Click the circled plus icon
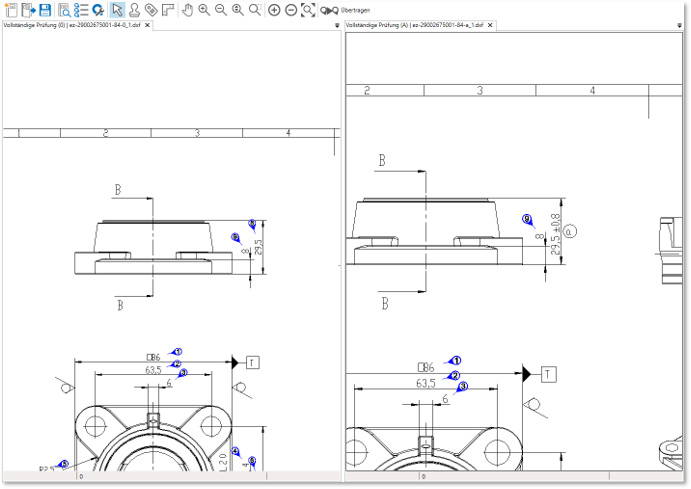Viewport: 691px width, 489px height. 274,10
